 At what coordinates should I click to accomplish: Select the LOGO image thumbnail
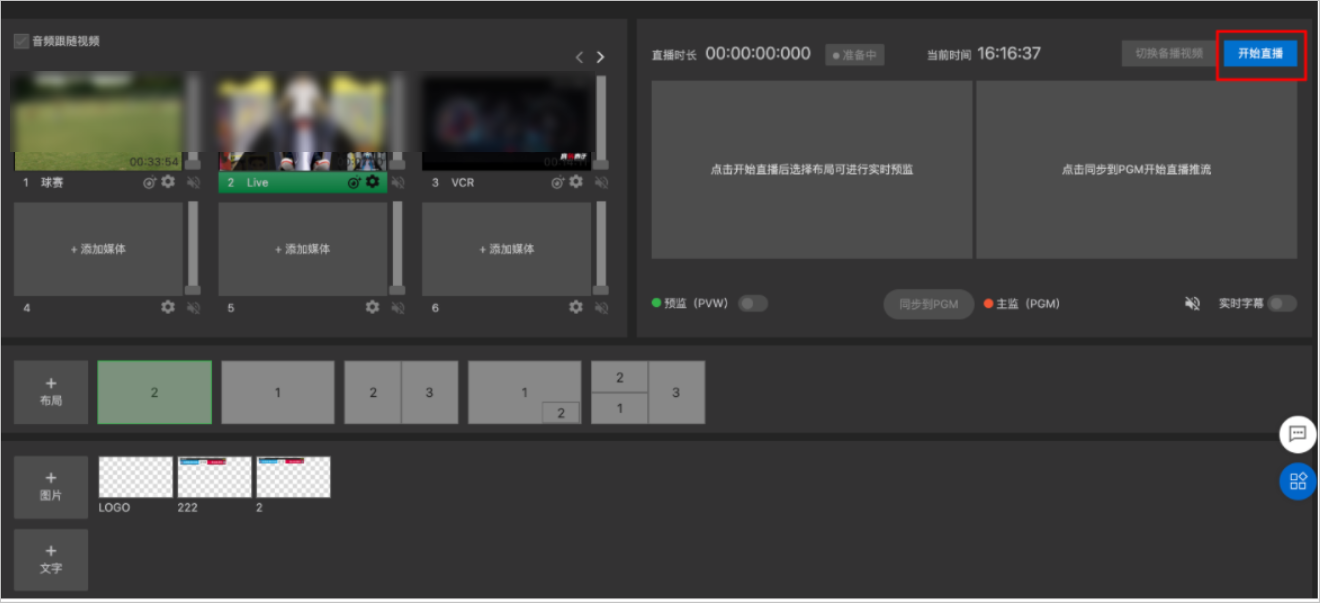135,477
